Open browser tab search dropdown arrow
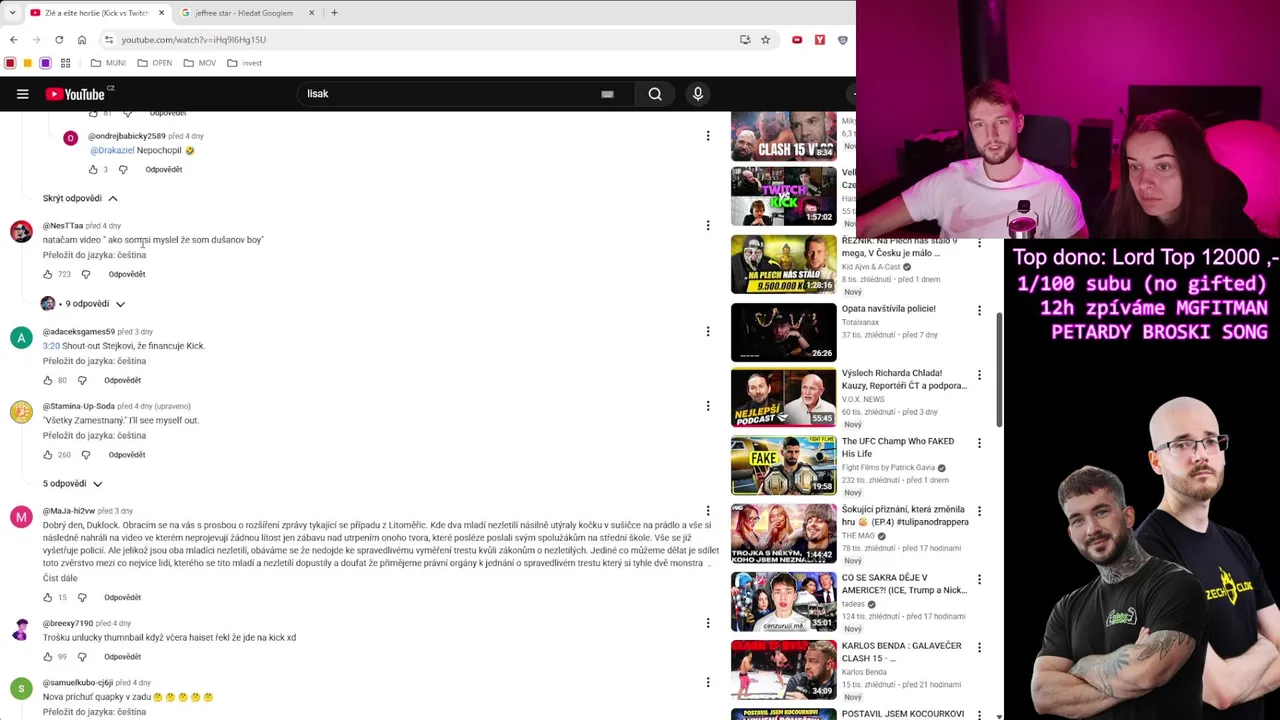 [x=12, y=13]
